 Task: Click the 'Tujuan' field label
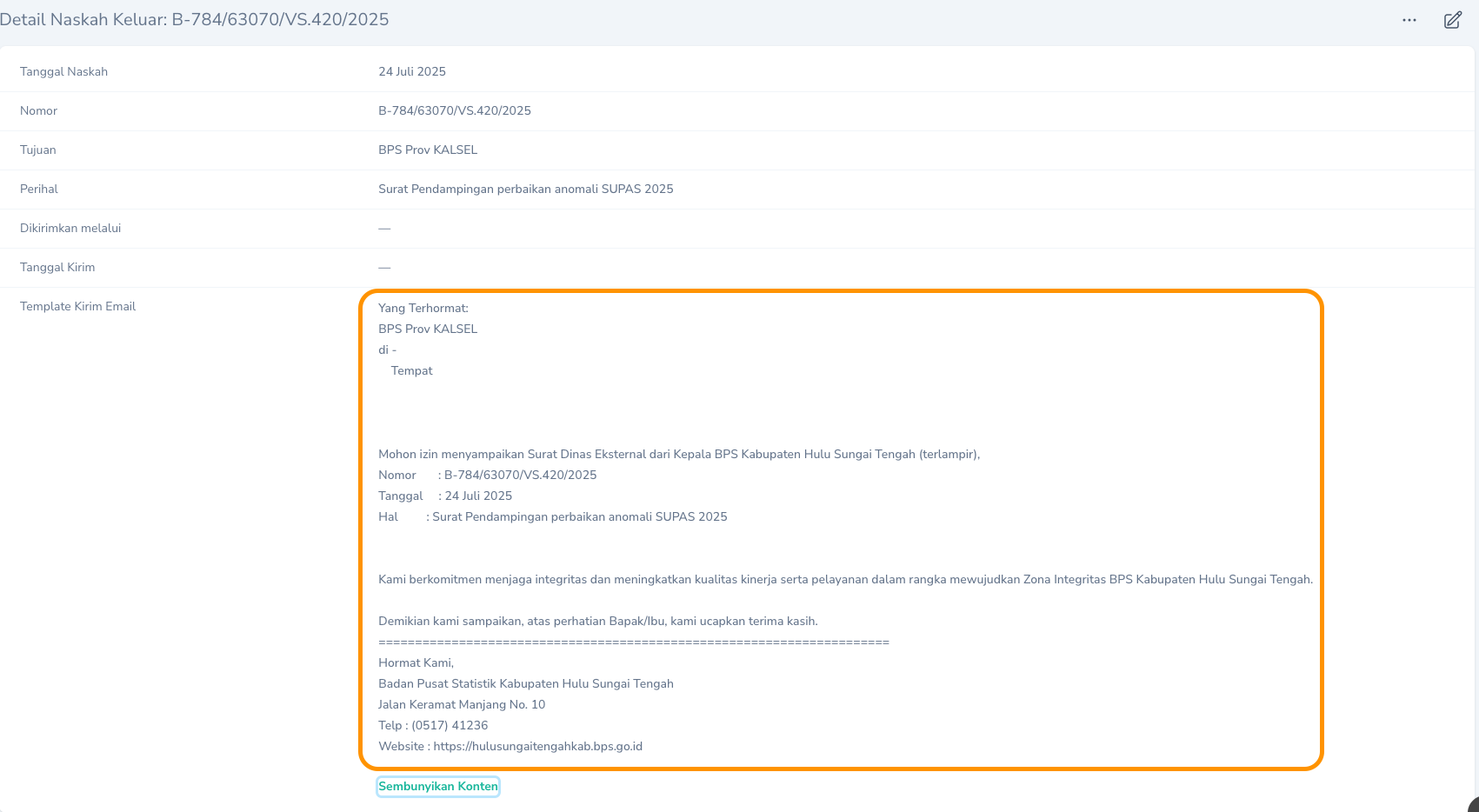click(38, 150)
